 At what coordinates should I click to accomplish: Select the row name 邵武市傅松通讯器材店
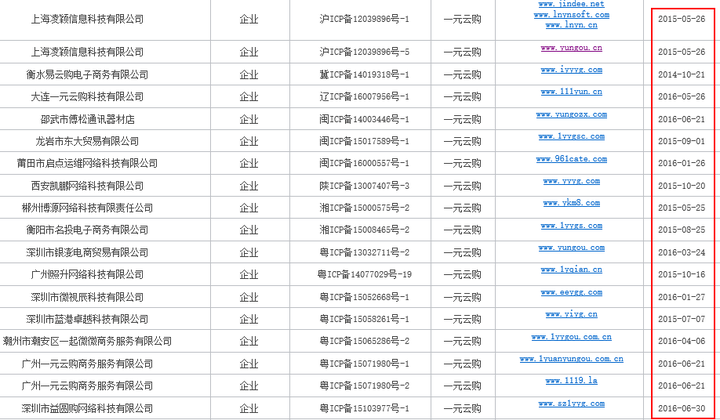[87, 119]
